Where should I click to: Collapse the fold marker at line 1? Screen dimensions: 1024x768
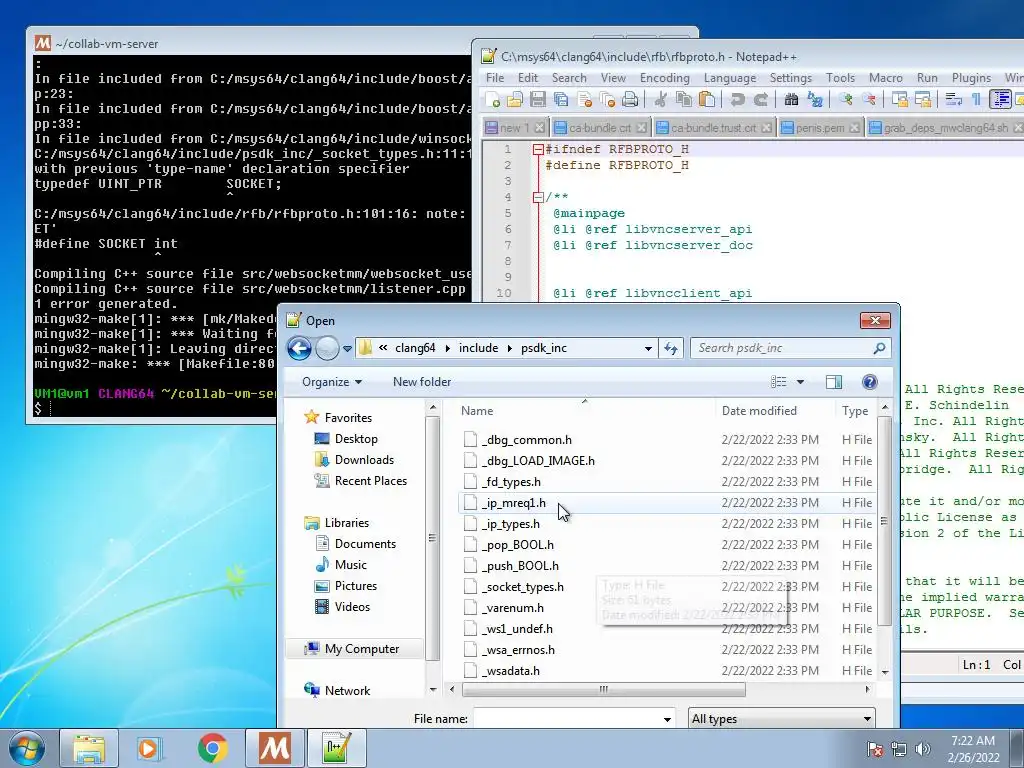(538, 150)
